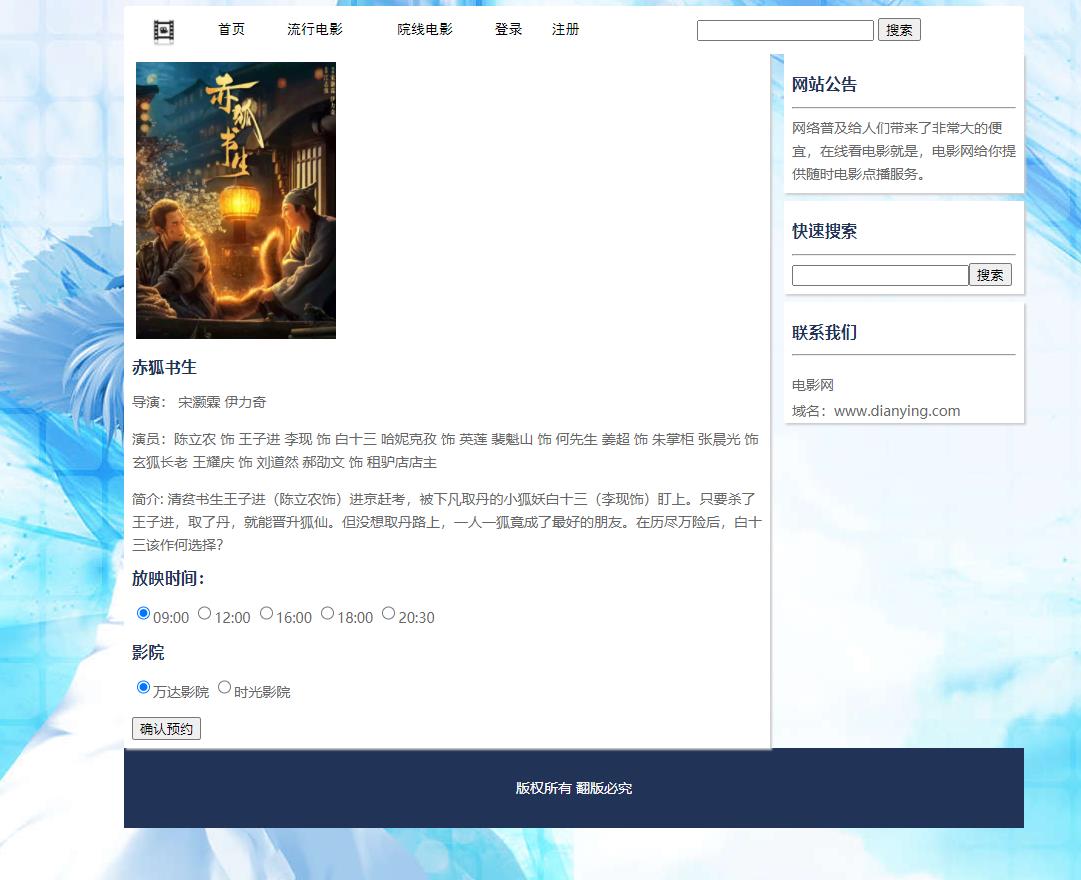Click the 搜索 button under 快速搜索

pyautogui.click(x=990, y=275)
